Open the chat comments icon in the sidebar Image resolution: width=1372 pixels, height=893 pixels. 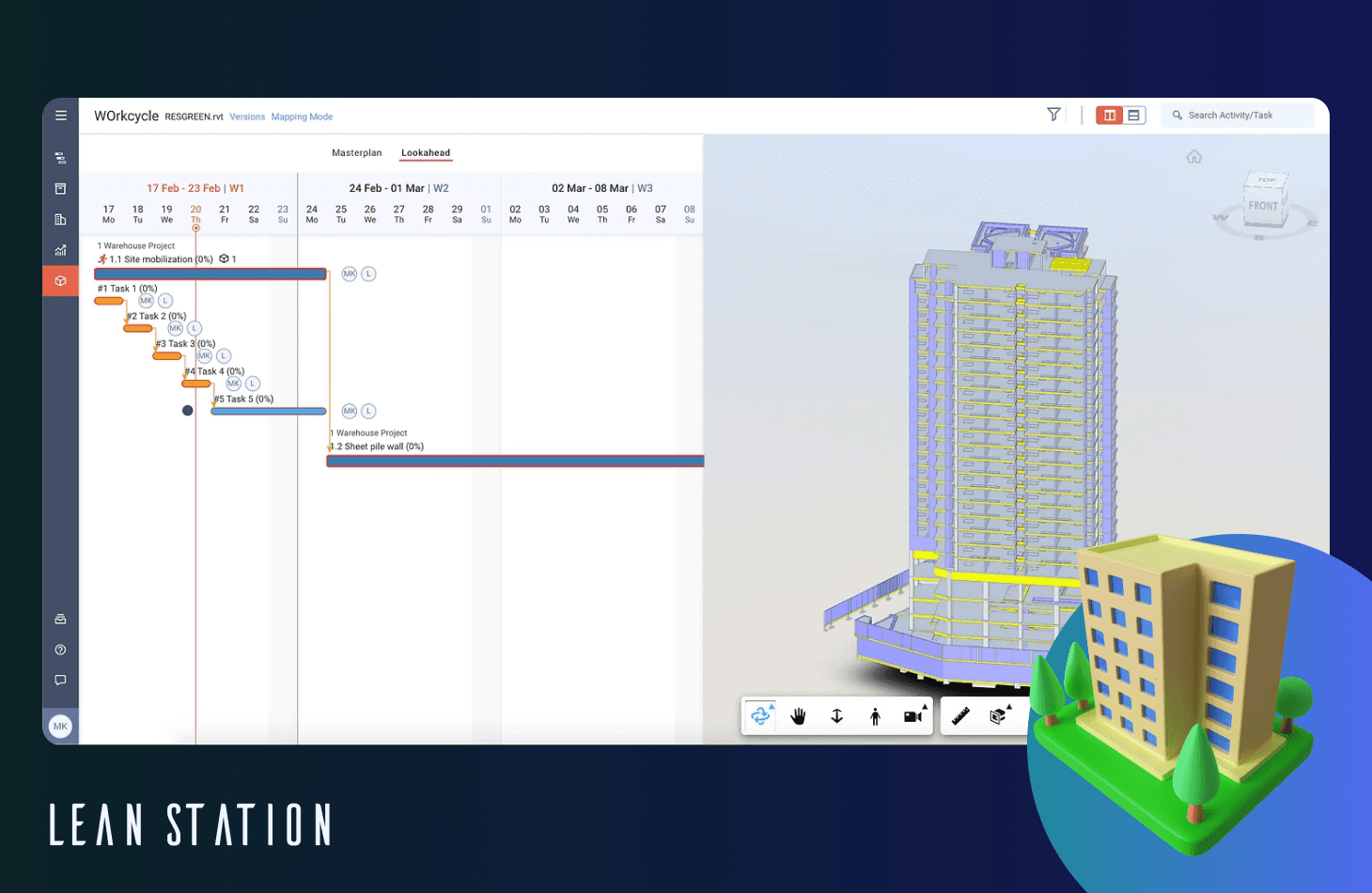point(60,680)
